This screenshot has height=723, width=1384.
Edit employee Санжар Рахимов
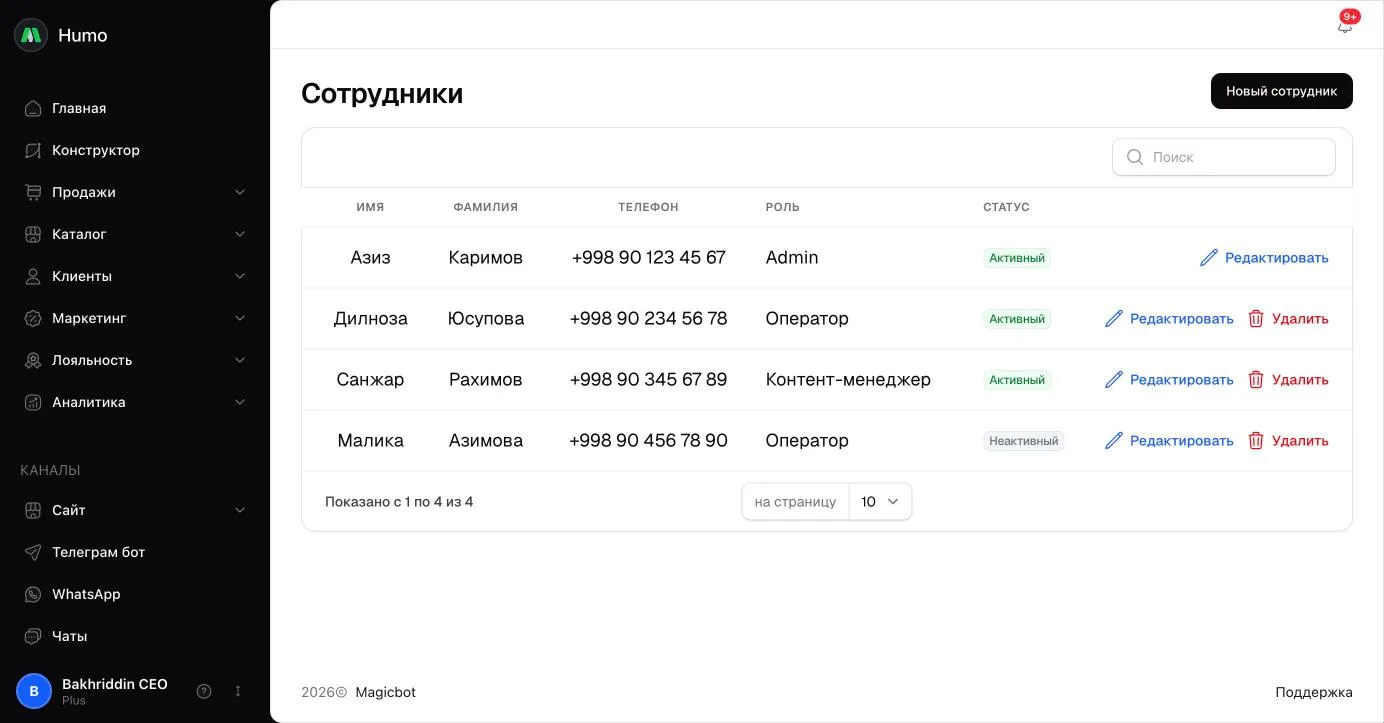pos(1169,380)
